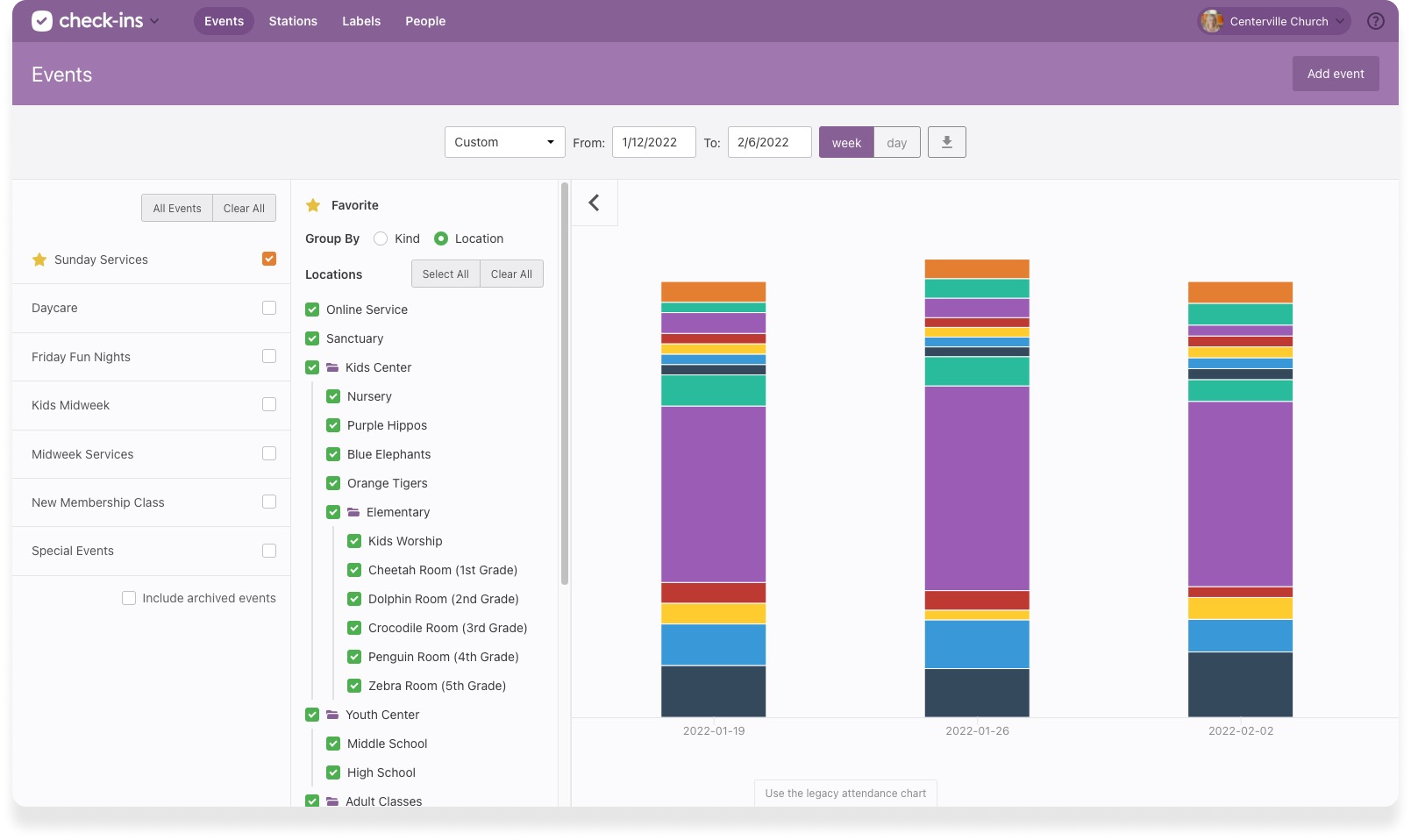The width and height of the screenshot is (1411, 840).
Task: Click the check-ins logo checkmark icon
Action: click(x=42, y=20)
